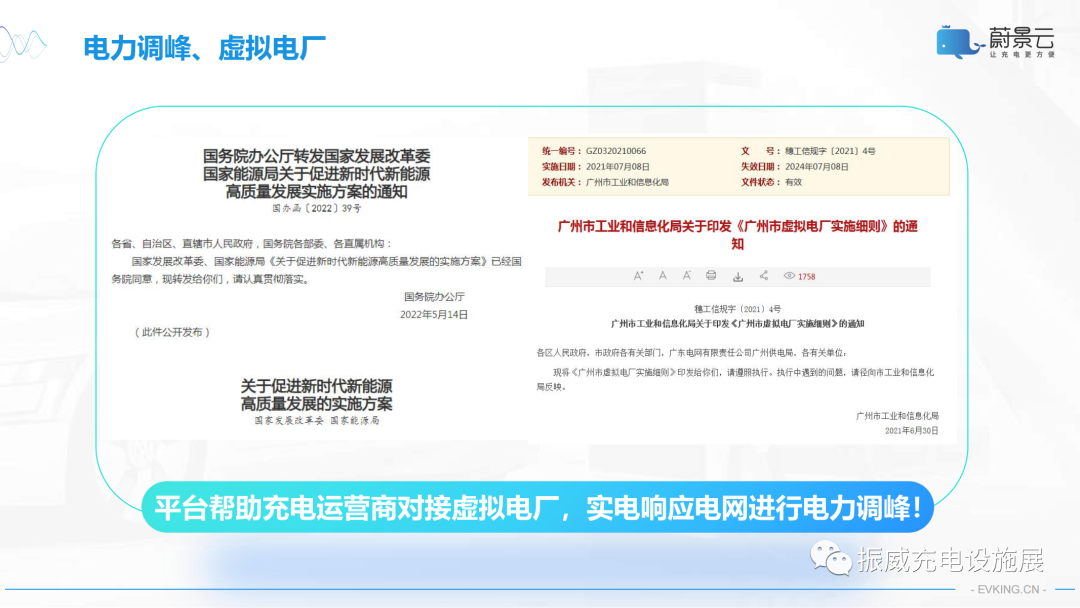
Task: Print the 广州市虚拟电厂 notice
Action: [710, 275]
